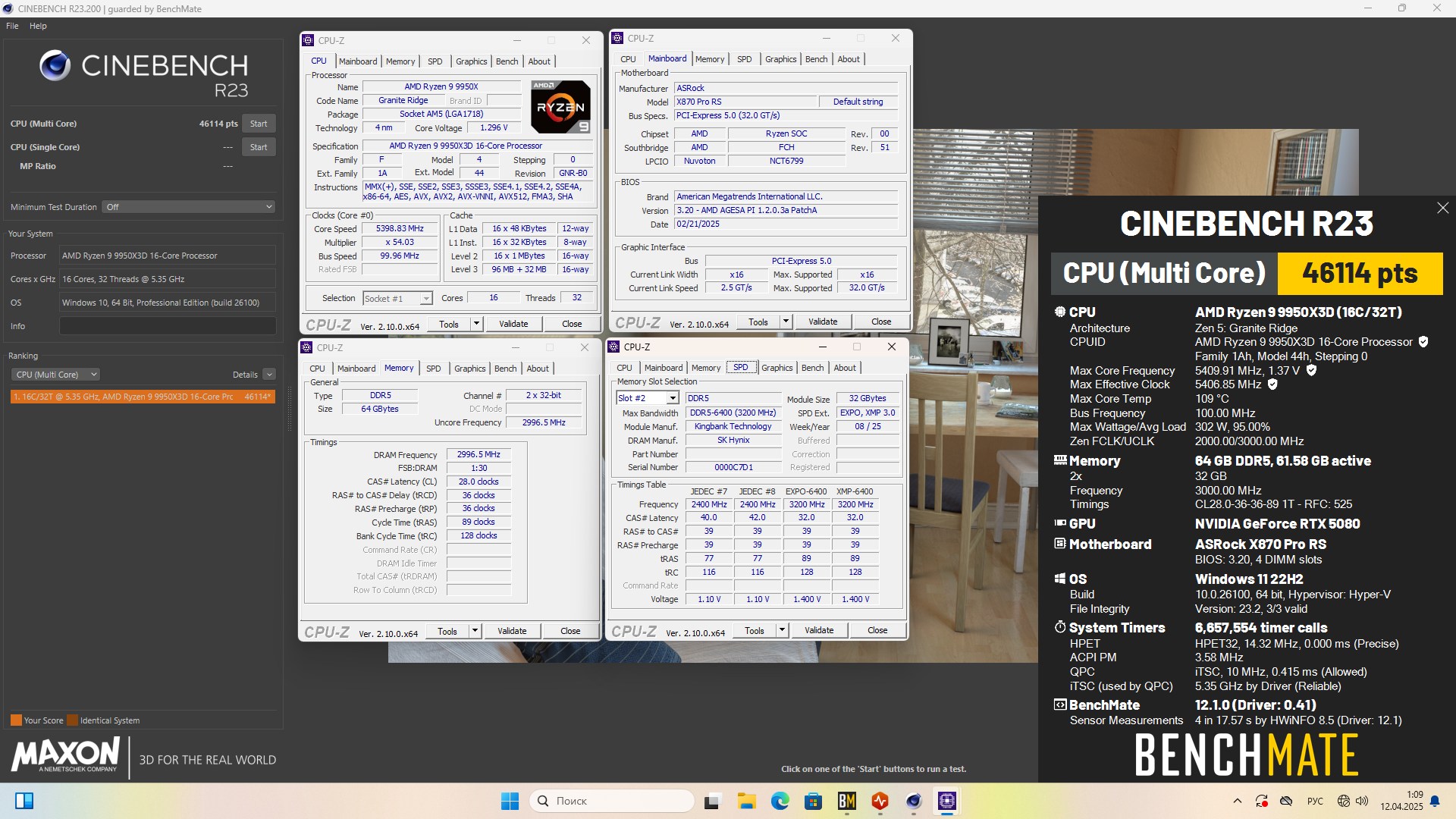Click the Cinebench logo sphere icon
1456x819 pixels.
coord(55,66)
